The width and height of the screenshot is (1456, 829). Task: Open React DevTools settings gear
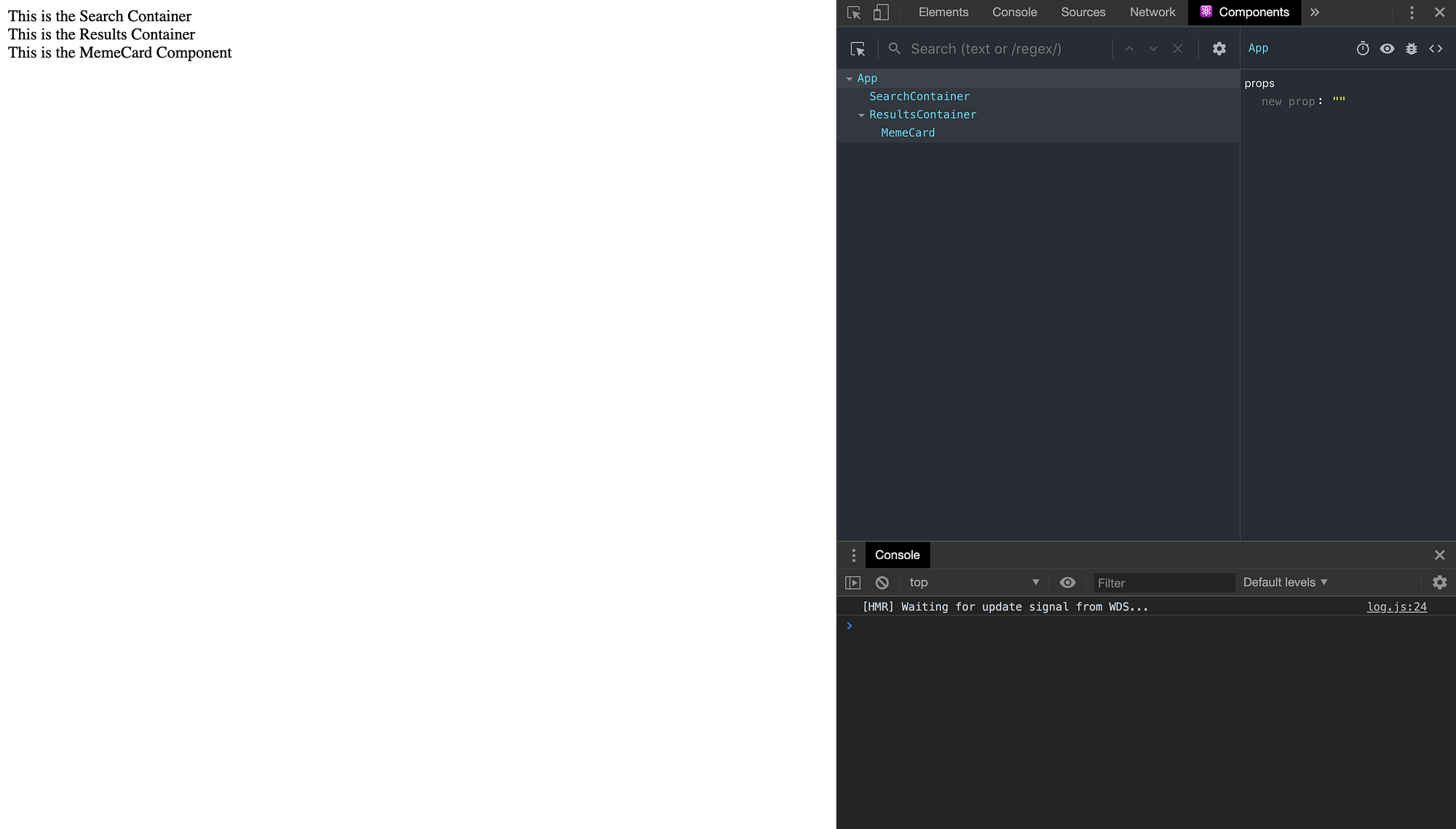point(1219,49)
